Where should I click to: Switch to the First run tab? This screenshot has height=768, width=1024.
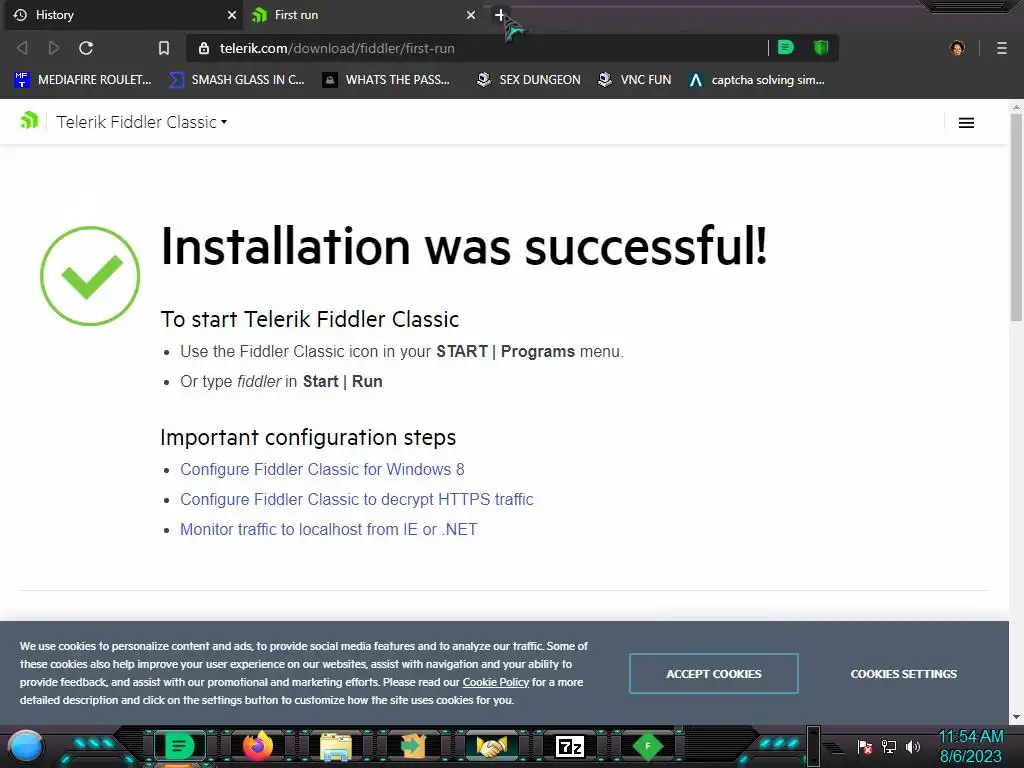(x=362, y=15)
